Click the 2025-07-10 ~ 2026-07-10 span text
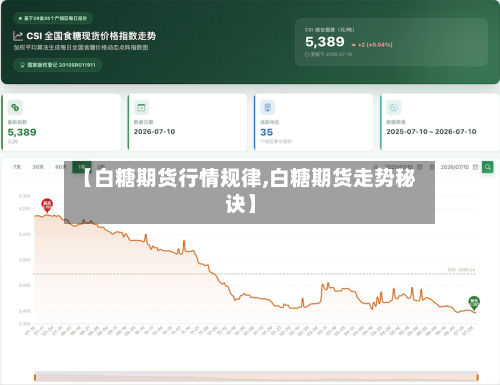The width and height of the screenshot is (500, 385). tap(431, 132)
